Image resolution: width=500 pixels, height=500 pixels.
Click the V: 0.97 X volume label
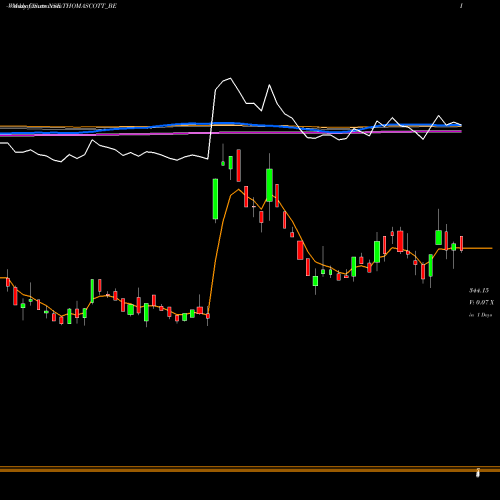(x=481, y=302)
